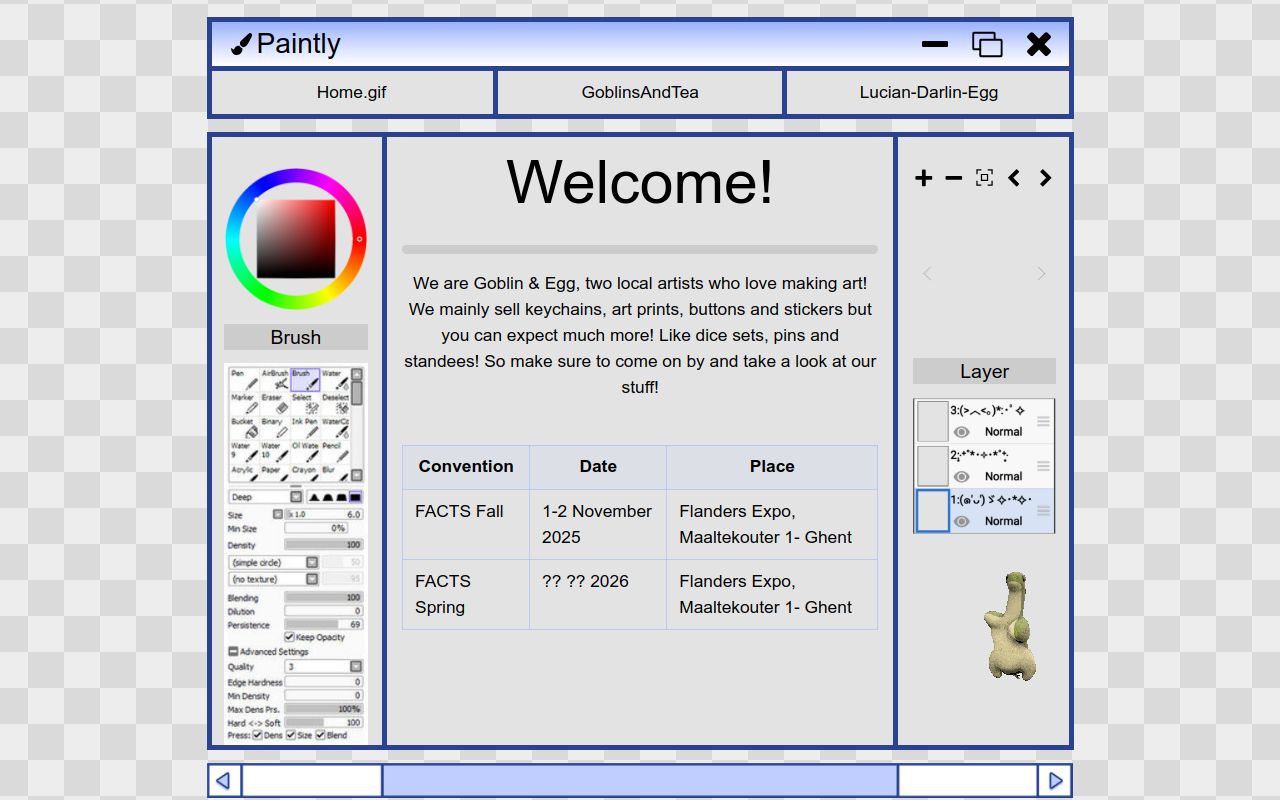Hide layer 3 using its eye icon

tap(962, 432)
